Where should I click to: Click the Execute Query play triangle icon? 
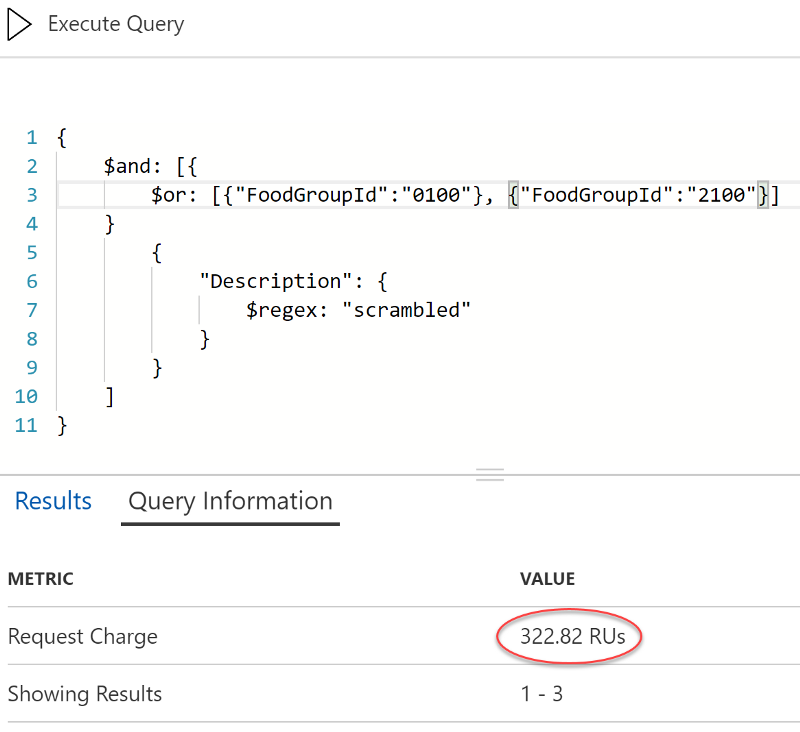tap(20, 24)
